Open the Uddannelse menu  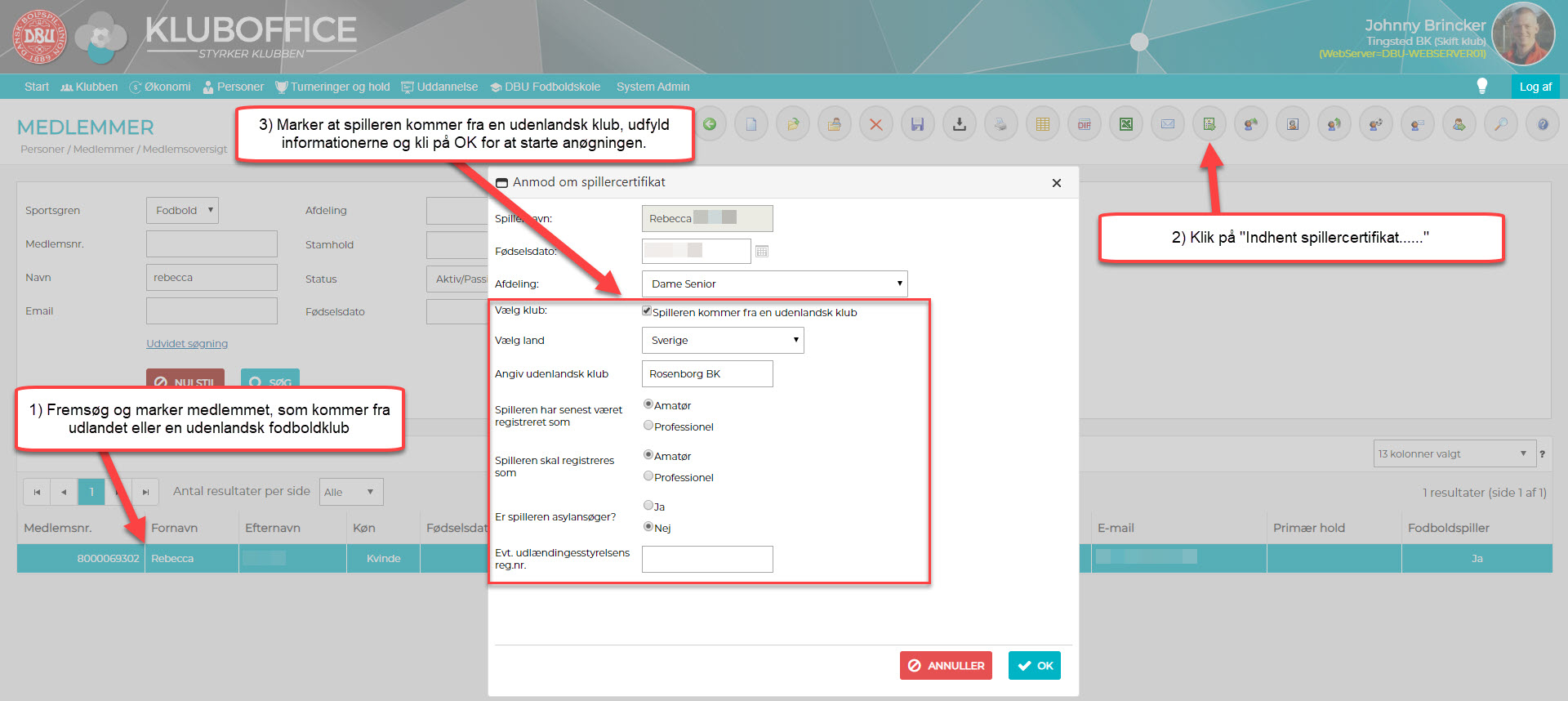[x=439, y=87]
